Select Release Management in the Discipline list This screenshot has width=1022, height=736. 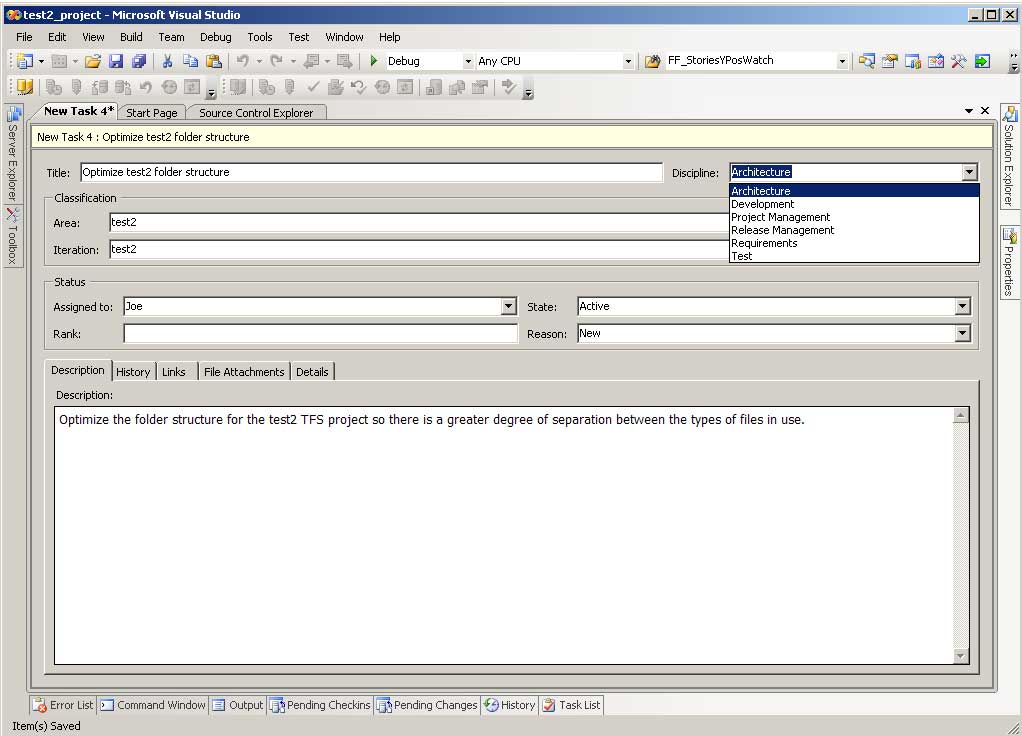[854, 230]
